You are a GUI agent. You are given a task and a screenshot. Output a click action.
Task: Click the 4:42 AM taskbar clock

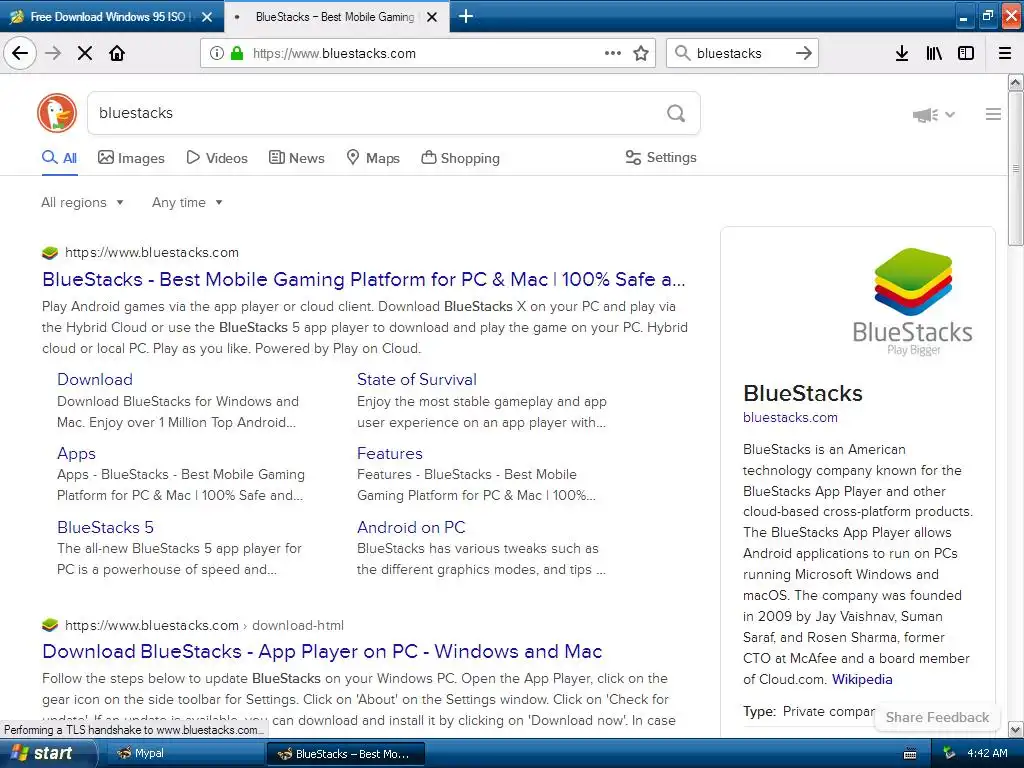point(987,754)
